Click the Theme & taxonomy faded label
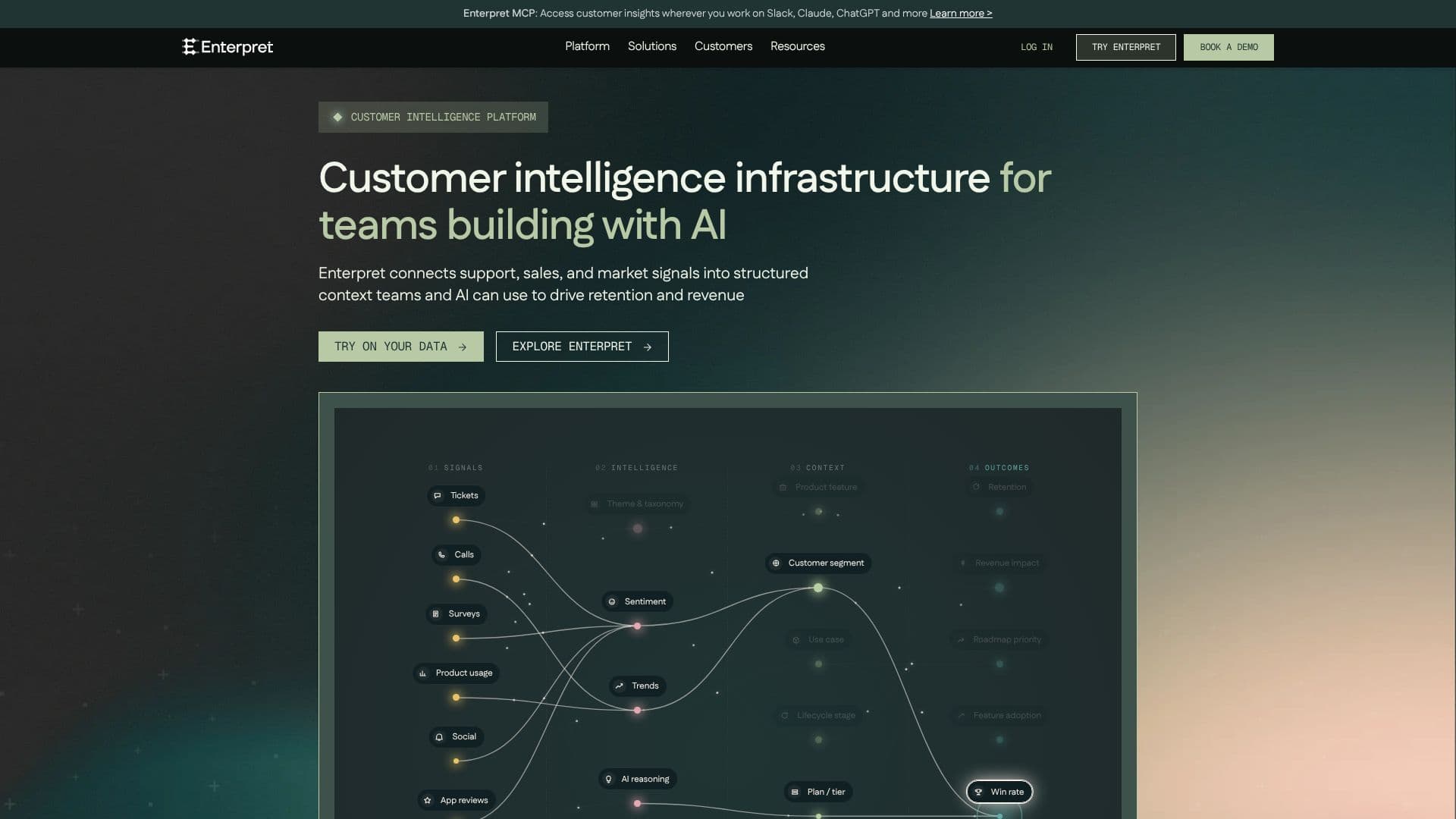This screenshot has height=819, width=1456. (x=645, y=504)
